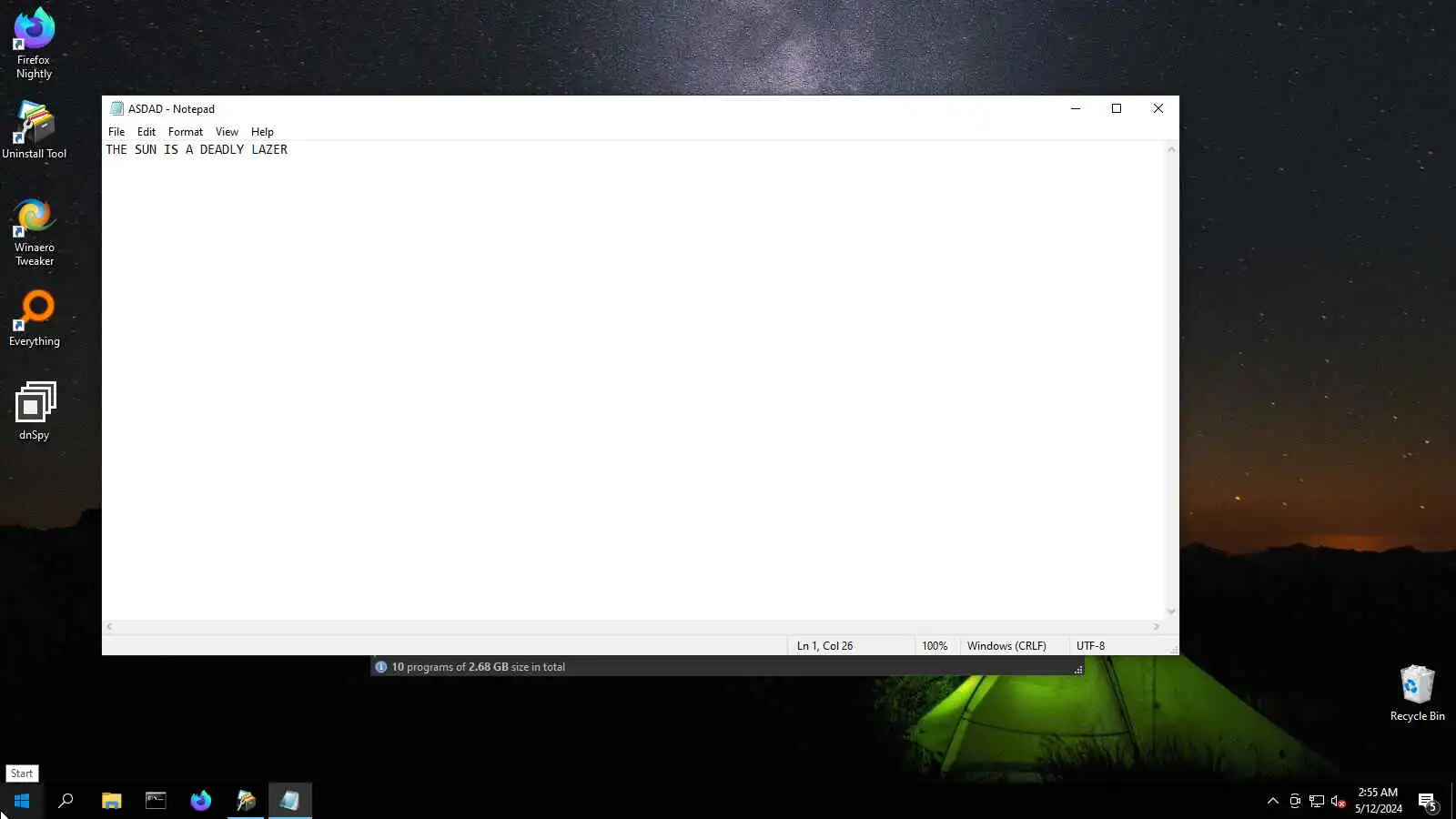The height and width of the screenshot is (819, 1456).
Task: Open the Help menu in Notepad
Action: point(262,132)
